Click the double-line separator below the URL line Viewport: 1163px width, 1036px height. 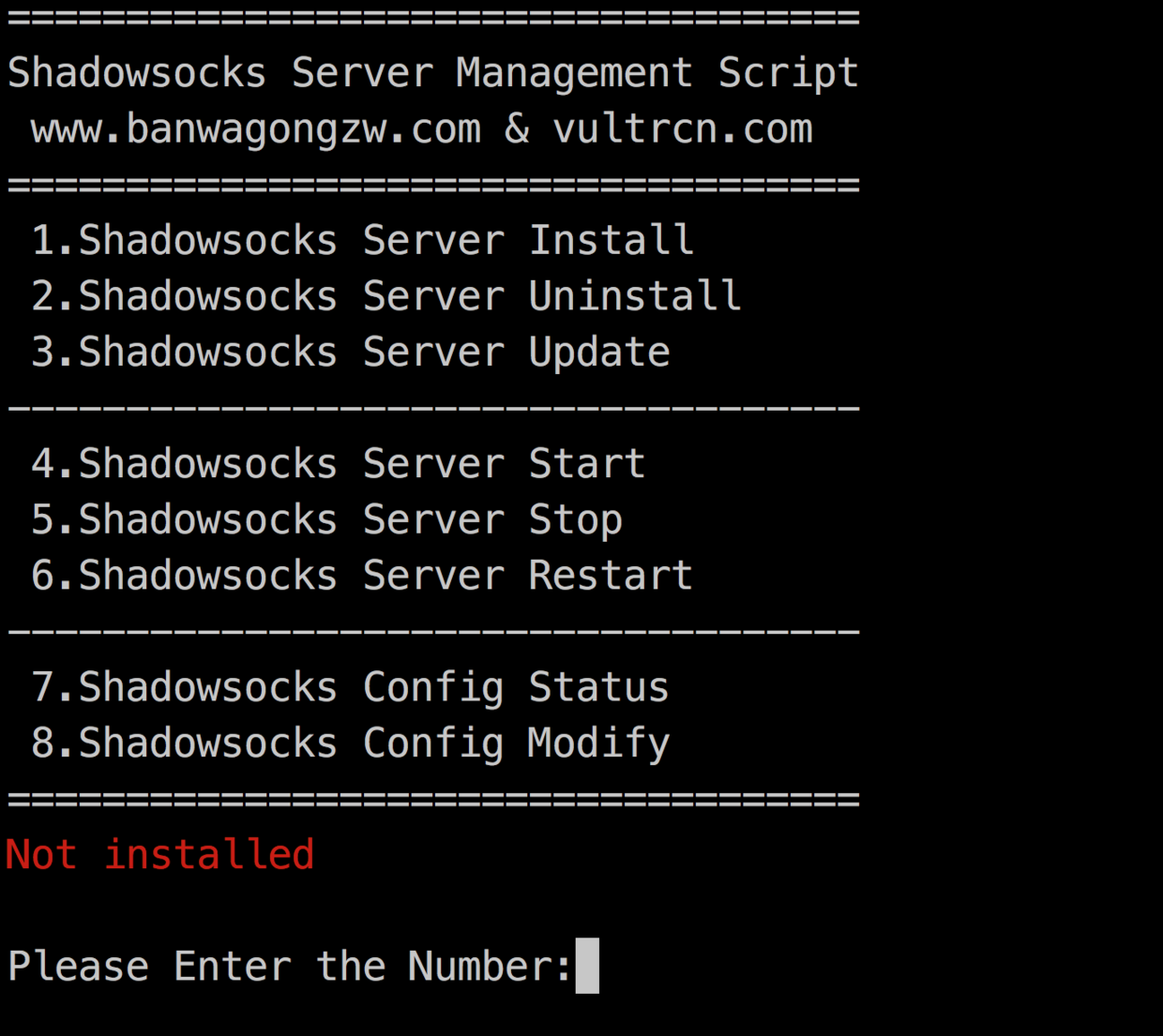tap(433, 185)
